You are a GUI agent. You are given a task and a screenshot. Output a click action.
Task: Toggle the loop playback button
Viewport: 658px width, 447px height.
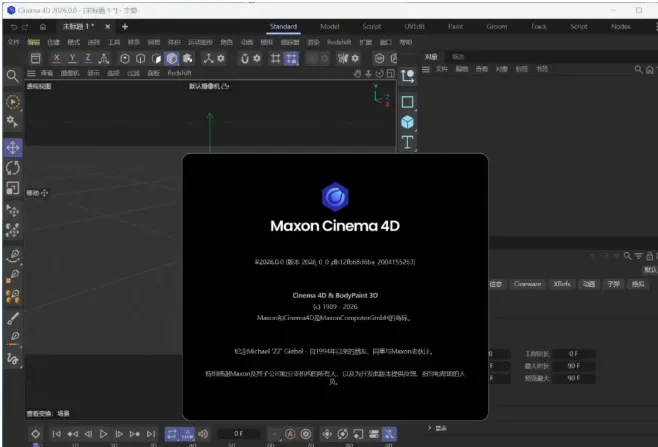pos(172,434)
